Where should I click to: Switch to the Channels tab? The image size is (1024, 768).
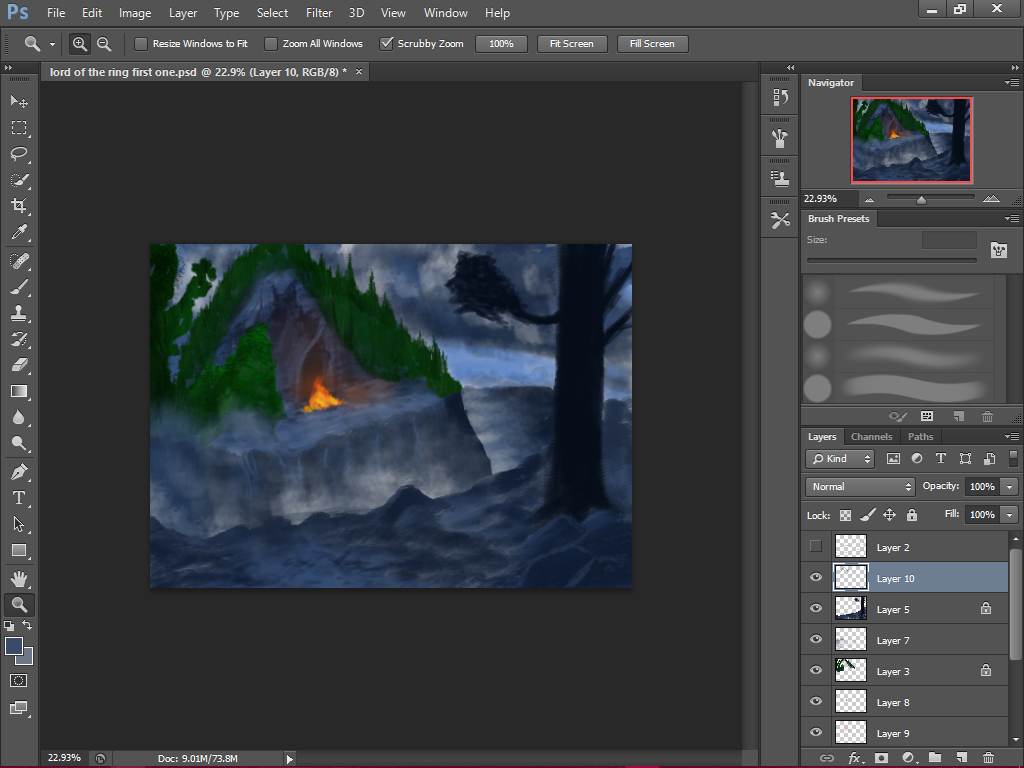click(871, 436)
